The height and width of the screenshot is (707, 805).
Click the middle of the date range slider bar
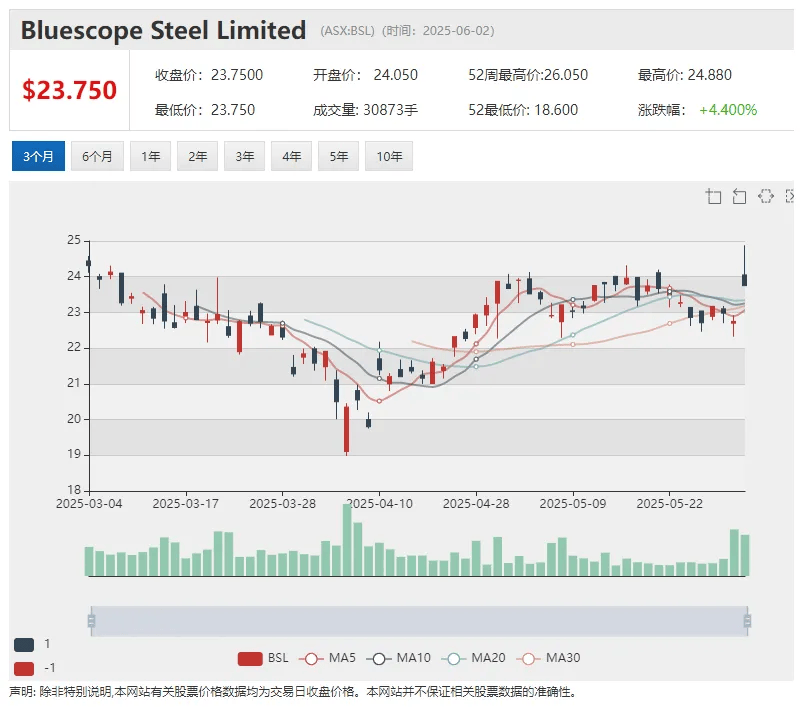[x=419, y=621]
